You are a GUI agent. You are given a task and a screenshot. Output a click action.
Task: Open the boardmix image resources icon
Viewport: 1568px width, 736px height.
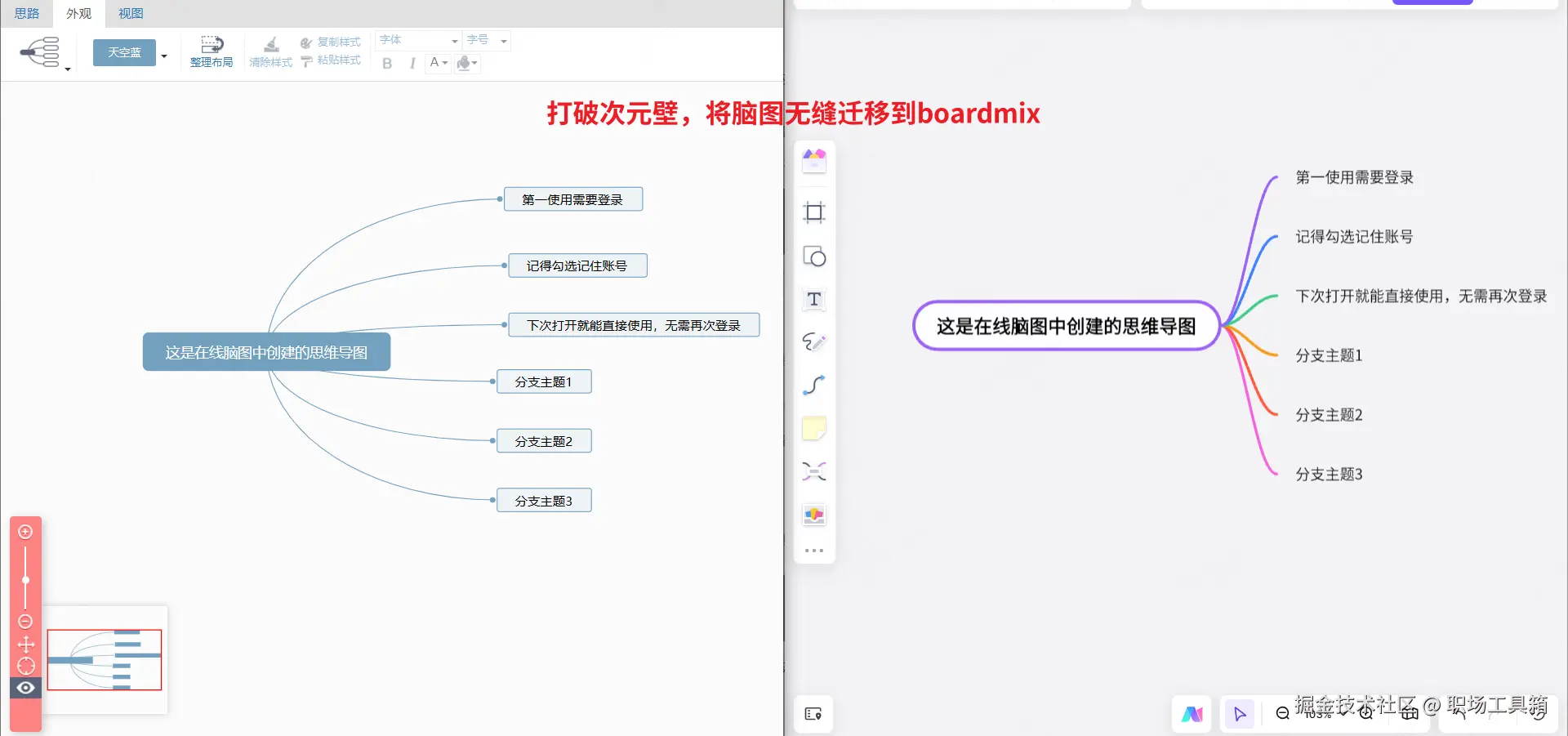click(814, 515)
